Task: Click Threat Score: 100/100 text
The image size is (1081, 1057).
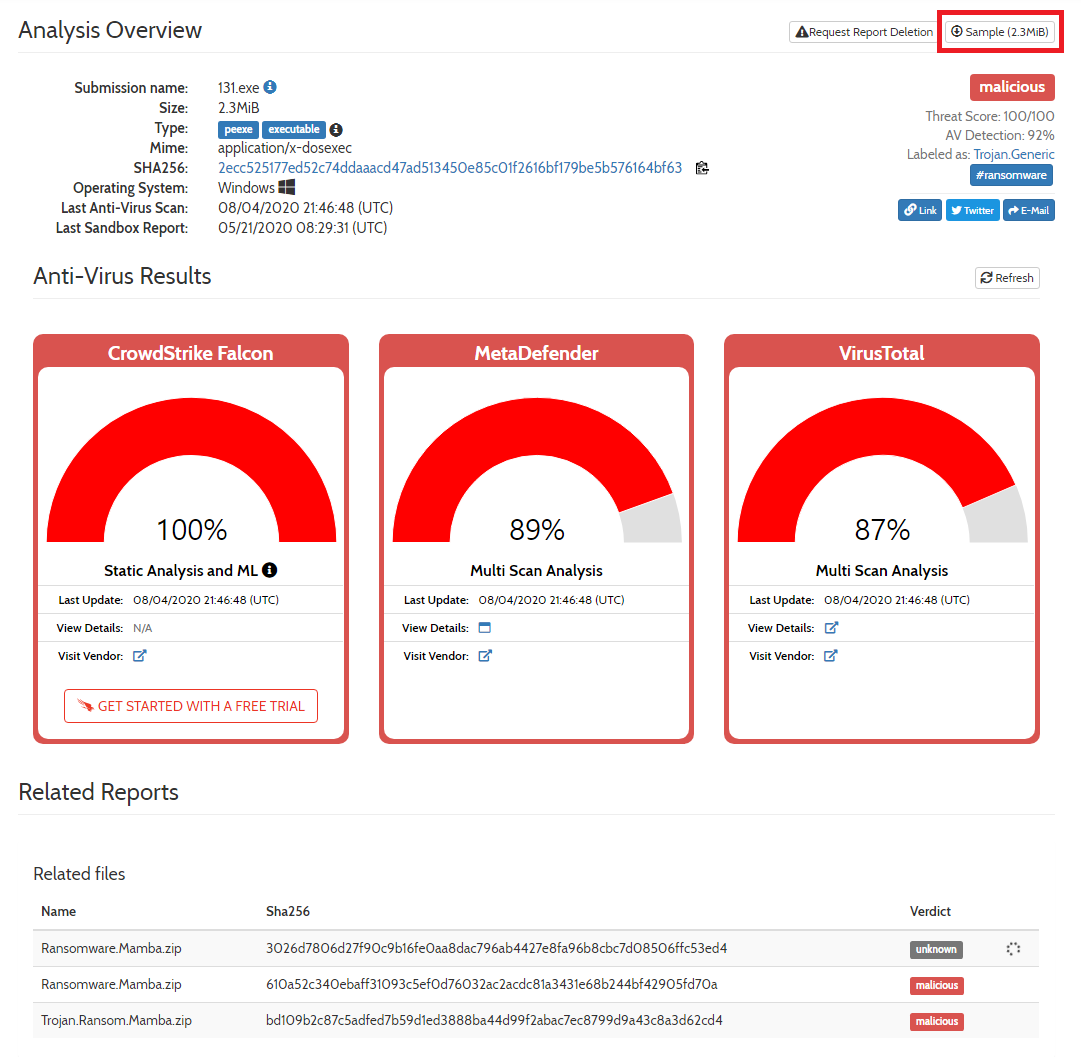Action: click(989, 117)
